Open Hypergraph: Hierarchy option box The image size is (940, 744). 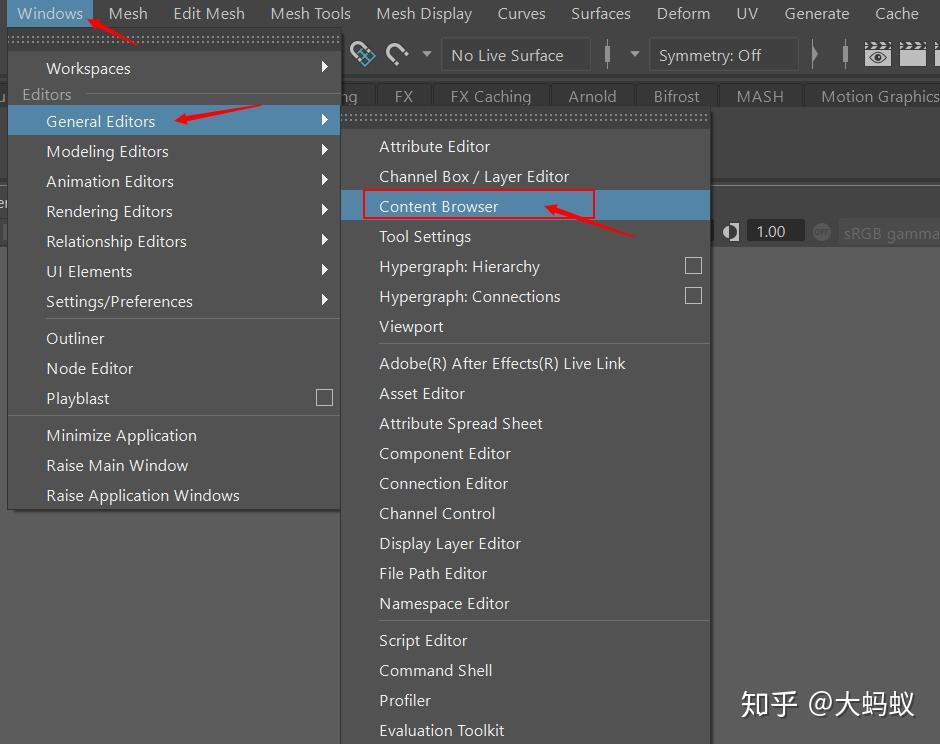693,266
